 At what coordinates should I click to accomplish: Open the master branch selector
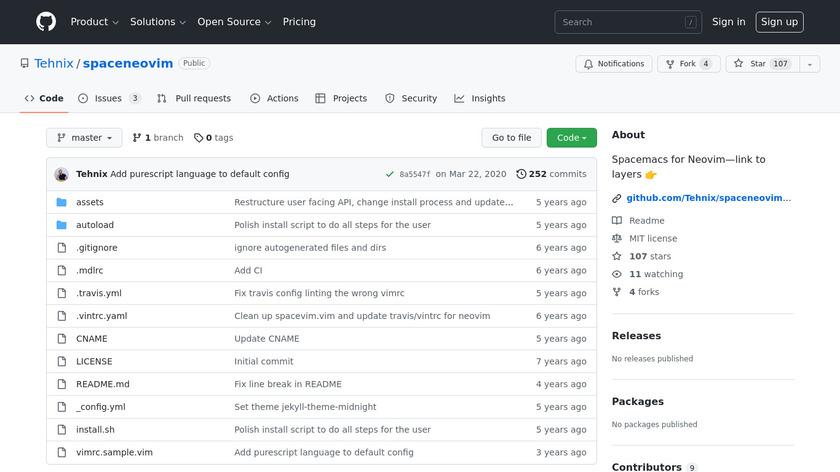84,138
